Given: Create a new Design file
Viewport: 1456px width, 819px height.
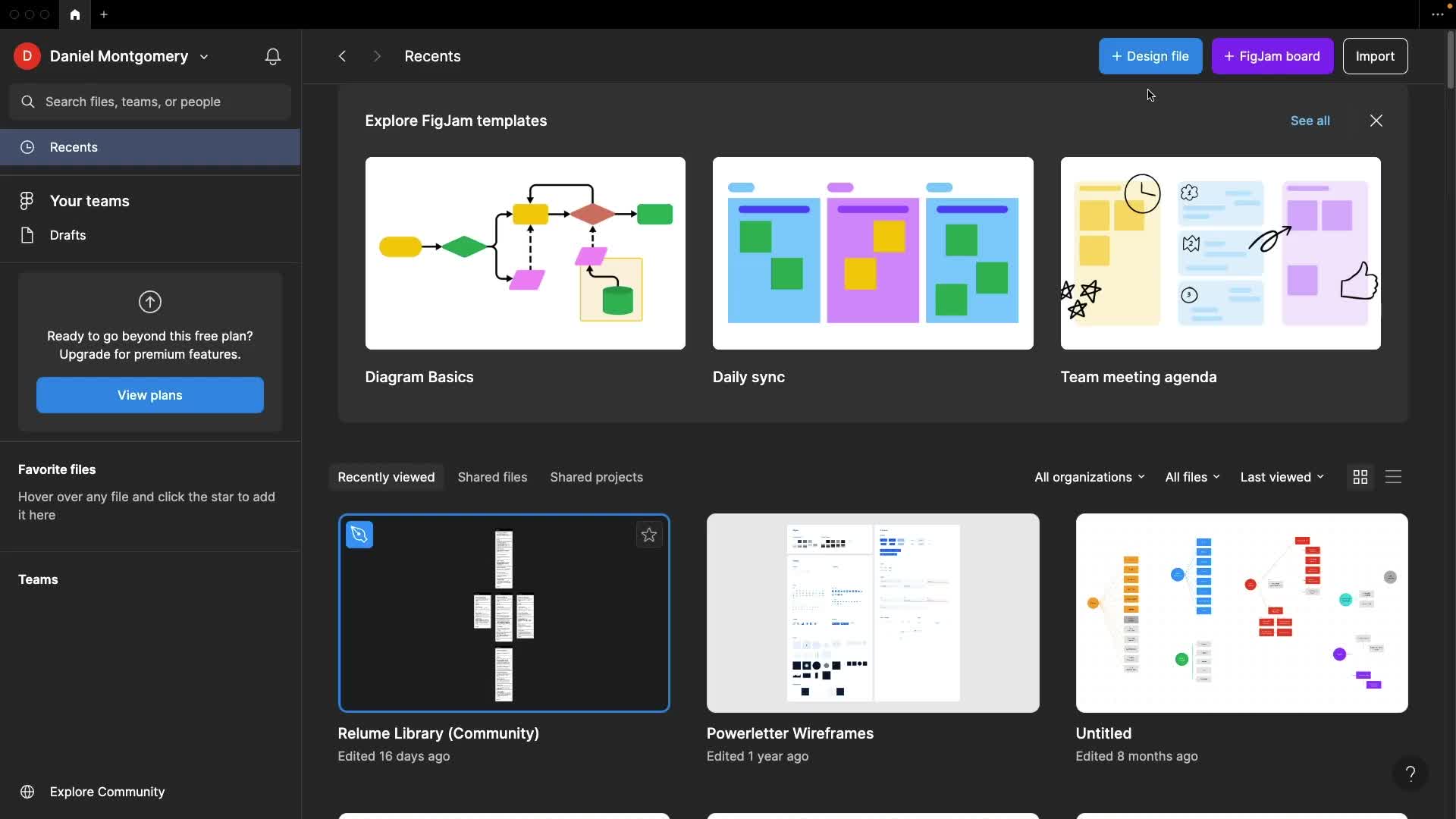Looking at the screenshot, I should pyautogui.click(x=1150, y=56).
